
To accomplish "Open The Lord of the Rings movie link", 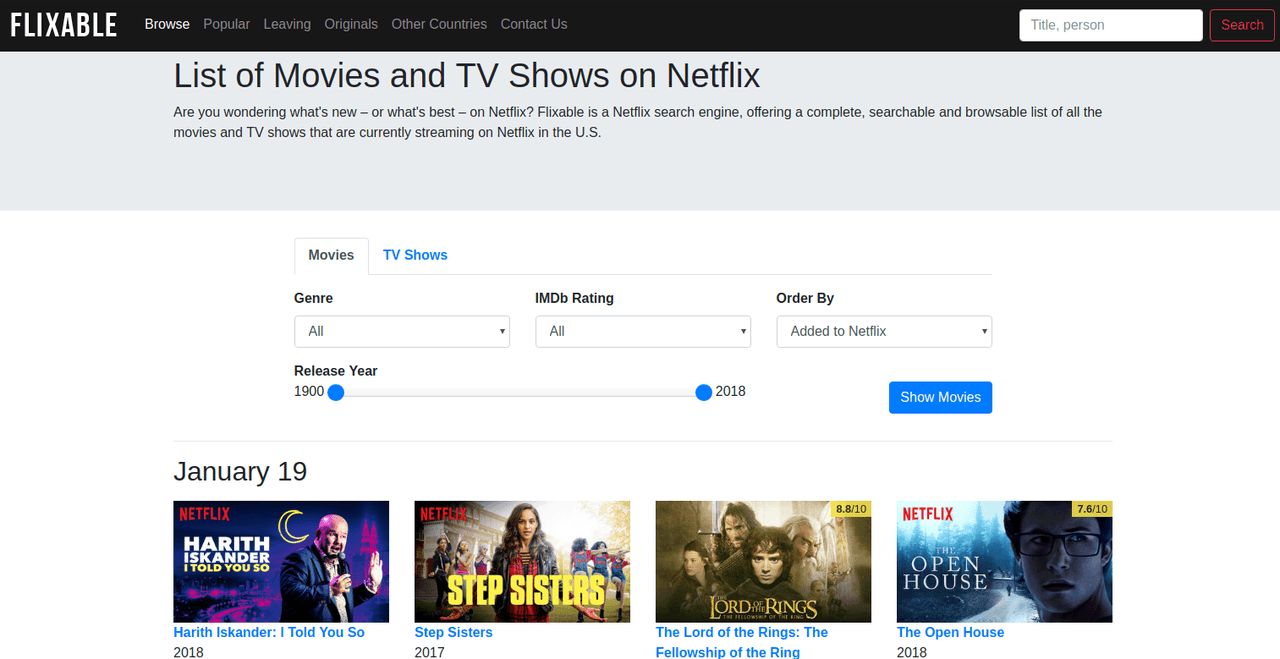I will pyautogui.click(x=742, y=641).
